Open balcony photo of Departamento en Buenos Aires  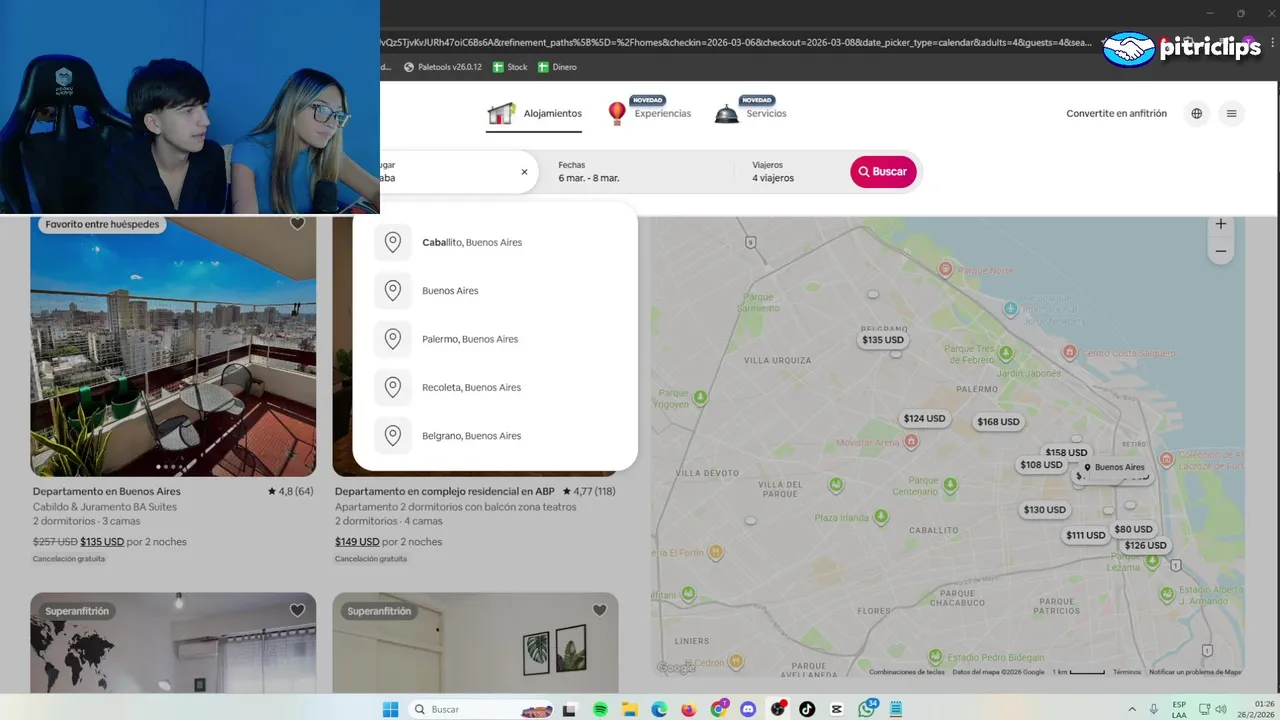pyautogui.click(x=173, y=346)
